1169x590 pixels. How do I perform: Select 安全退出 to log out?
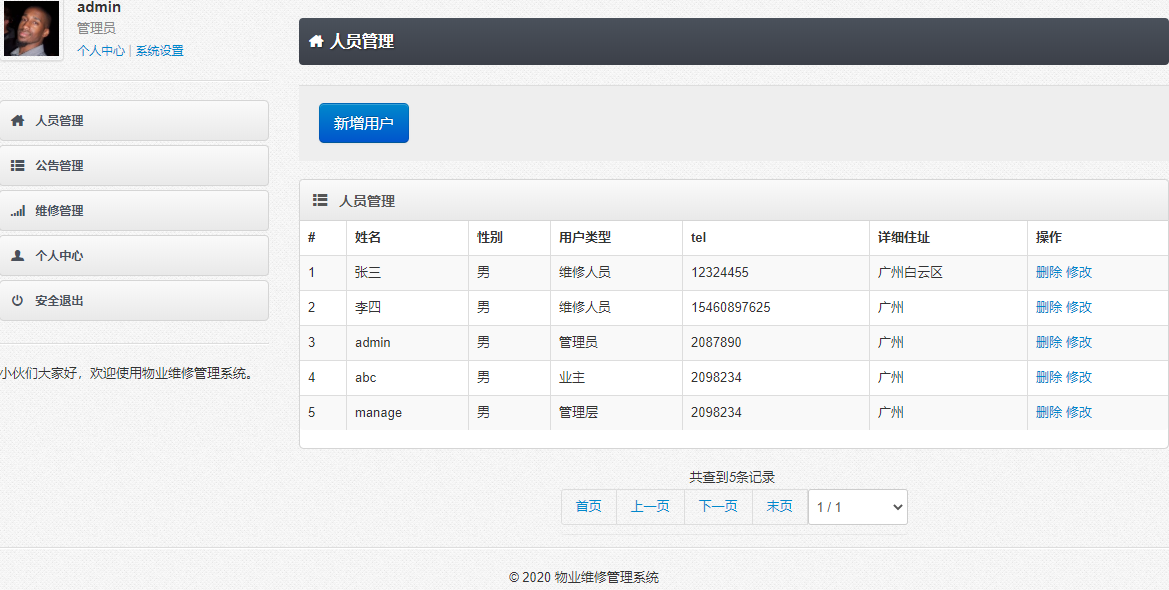point(134,301)
